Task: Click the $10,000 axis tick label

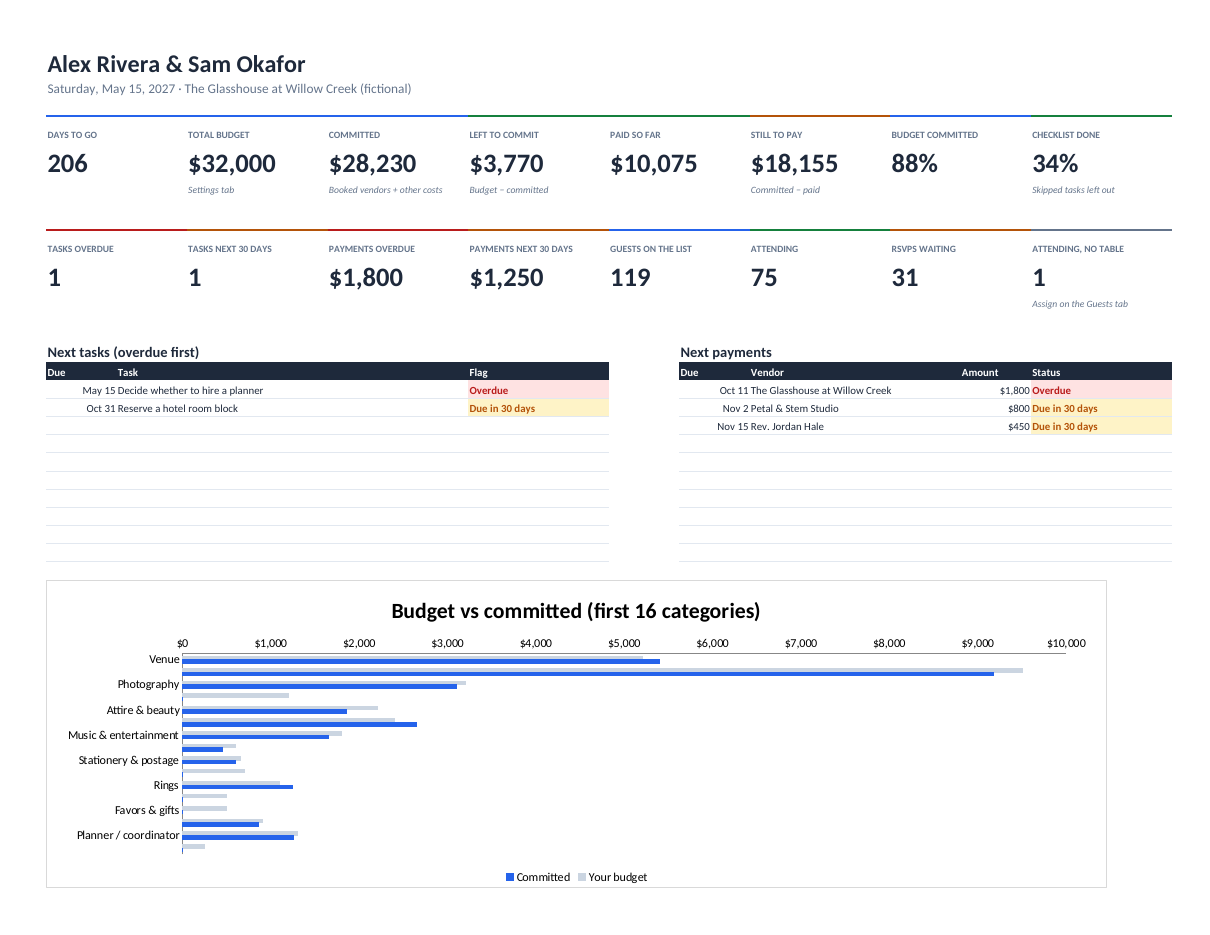Action: [1065, 643]
